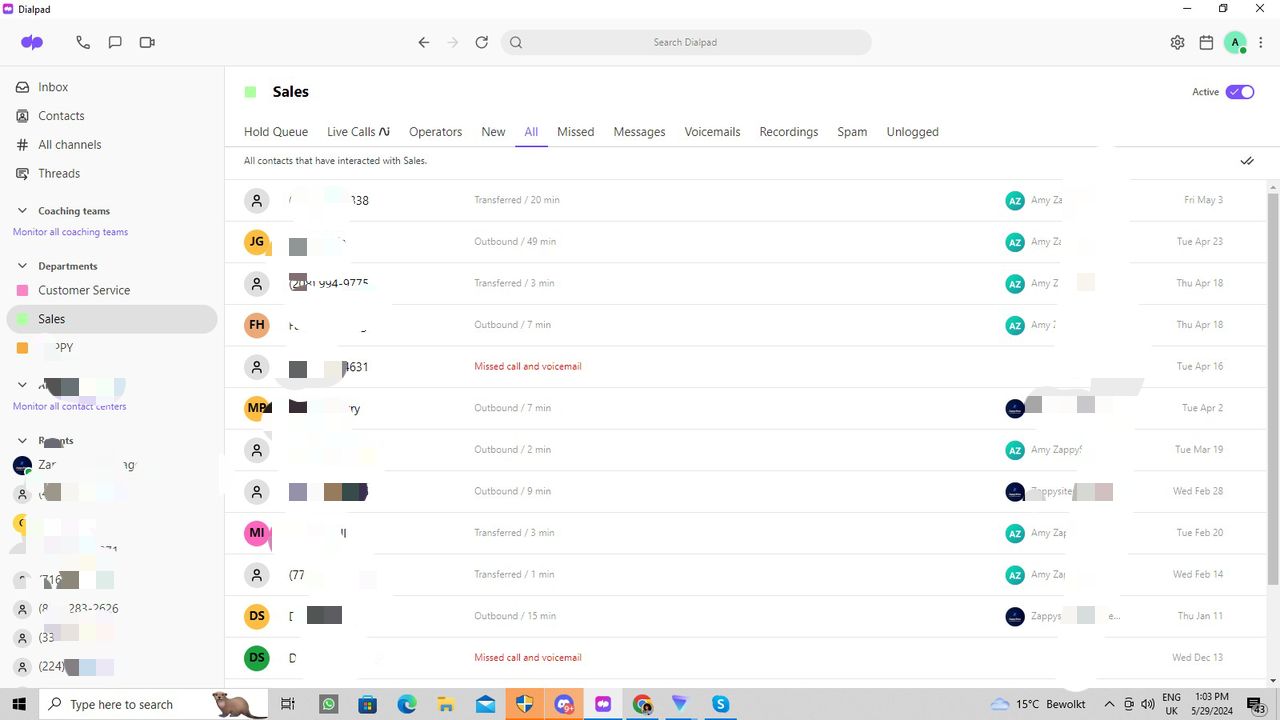Viewport: 1280px width, 720px height.
Task: Click the mark all read double-check icon
Action: (1247, 161)
